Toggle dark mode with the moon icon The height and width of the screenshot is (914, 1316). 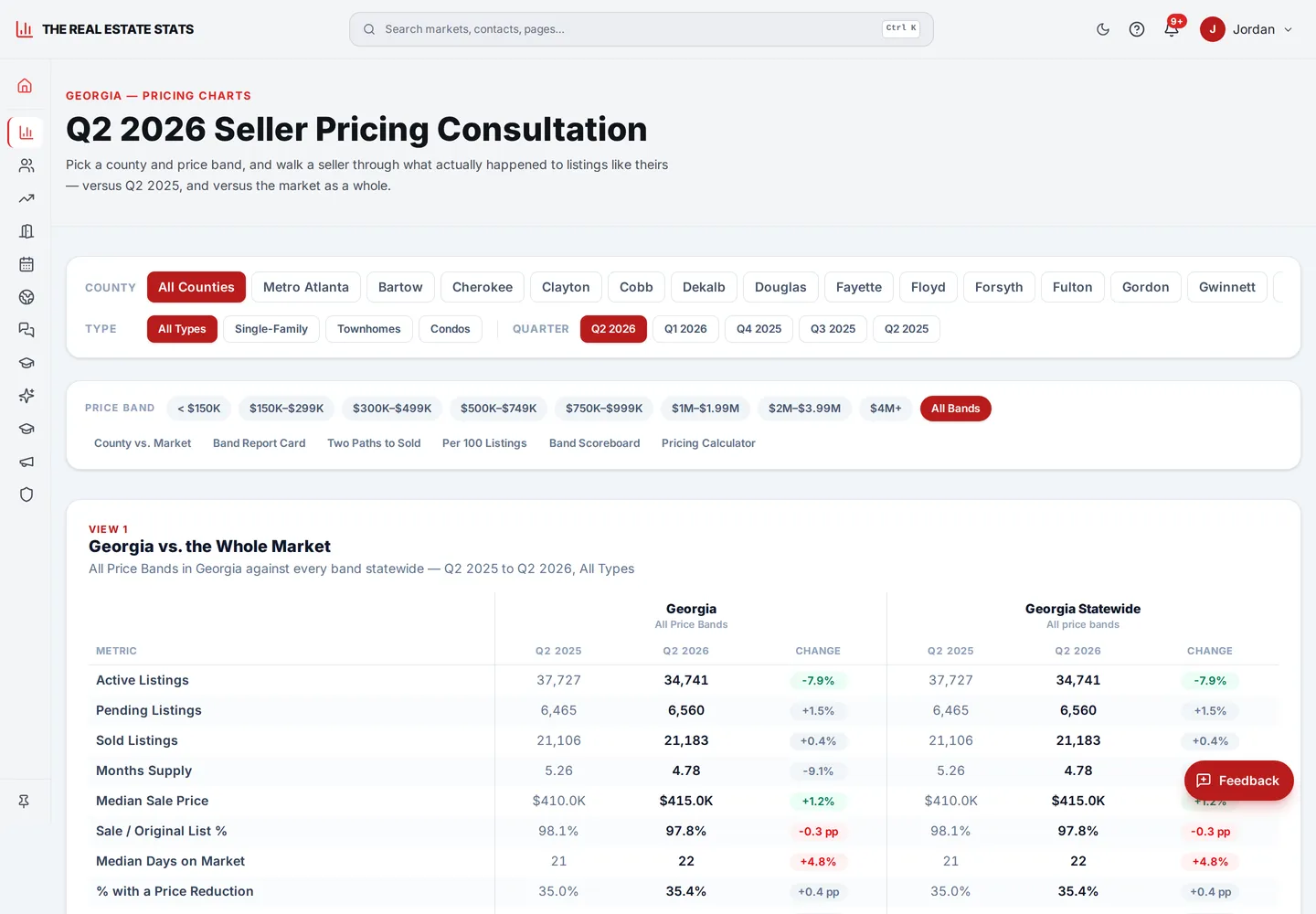[x=1103, y=29]
